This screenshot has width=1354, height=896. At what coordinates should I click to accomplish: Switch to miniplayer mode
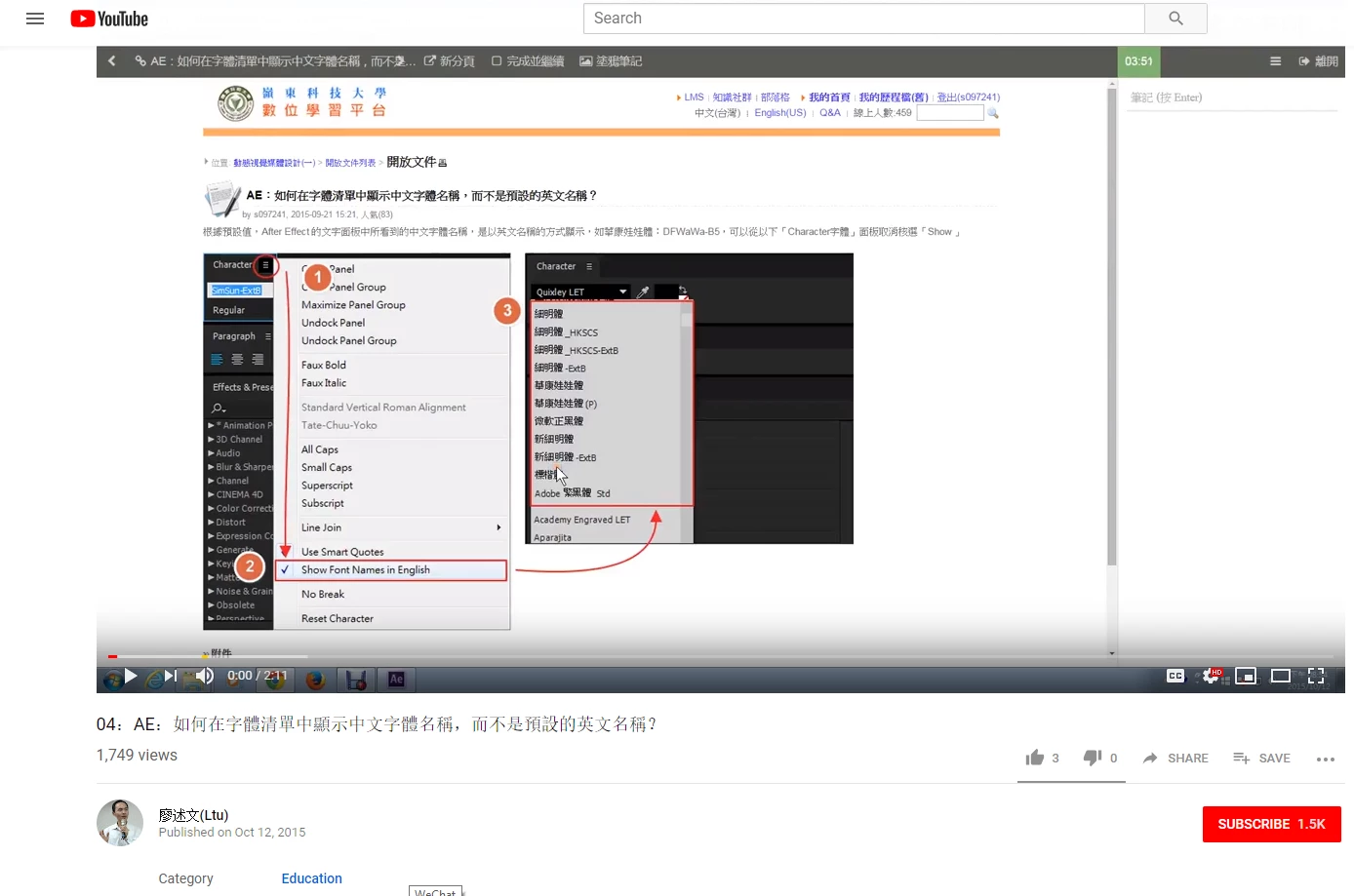(x=1246, y=676)
